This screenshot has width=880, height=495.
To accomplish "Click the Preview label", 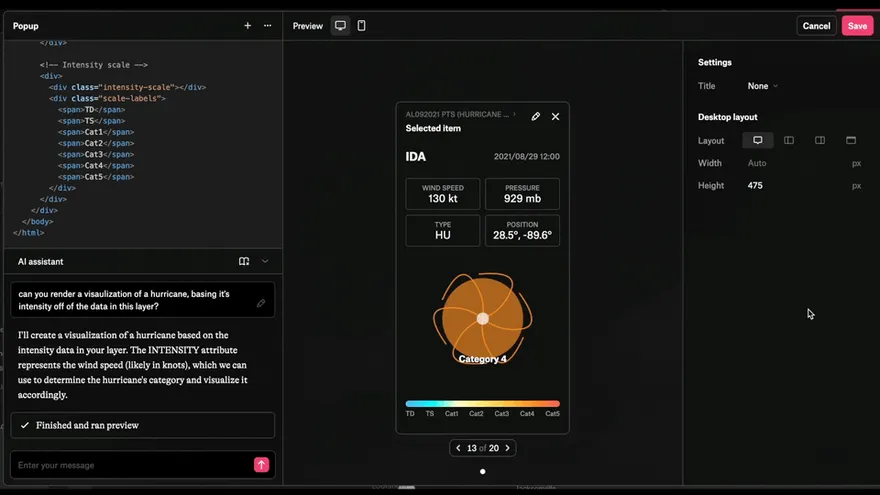I will click(x=308, y=26).
